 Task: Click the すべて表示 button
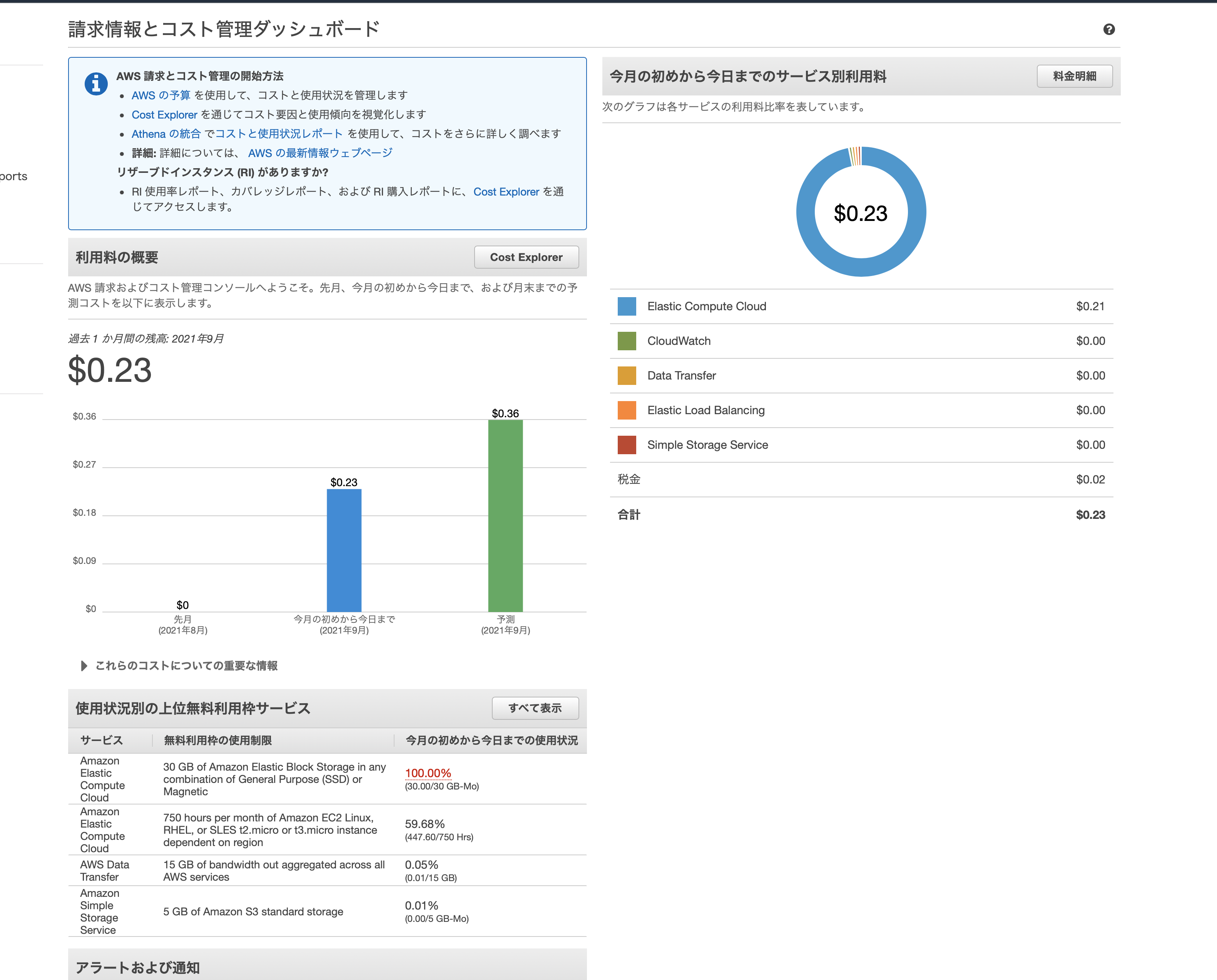(535, 708)
